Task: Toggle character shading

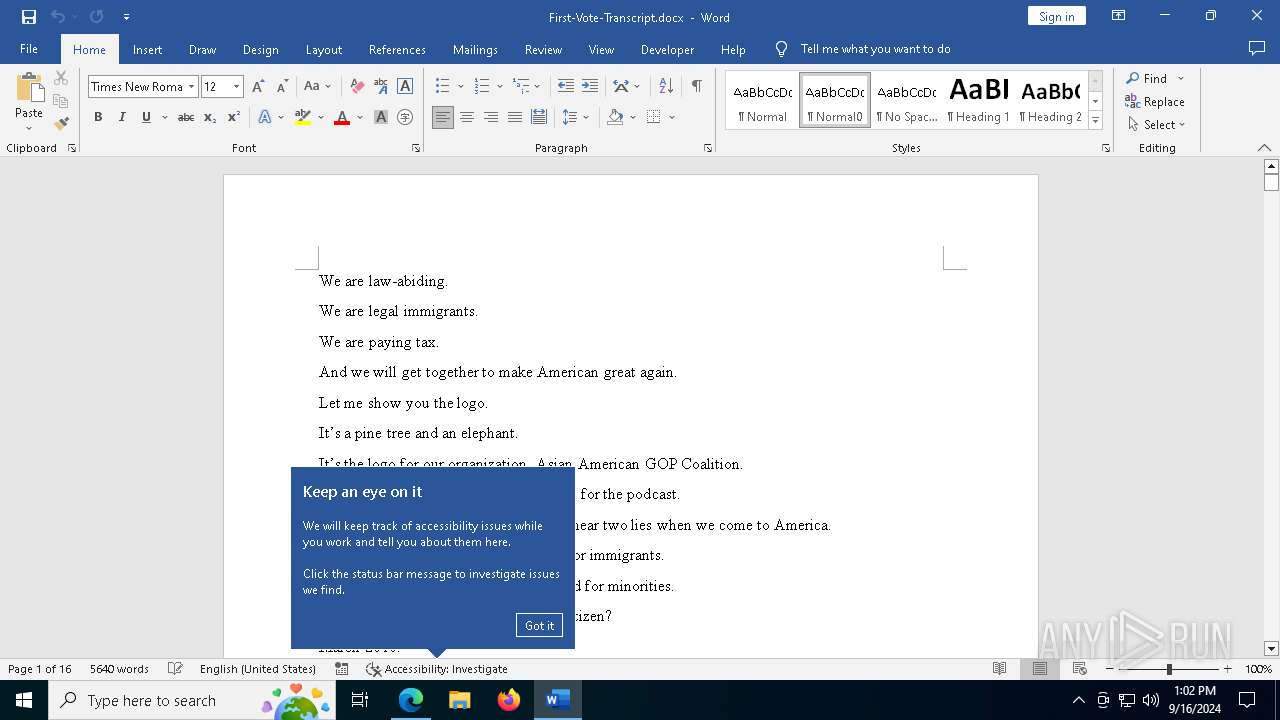Action: (381, 118)
